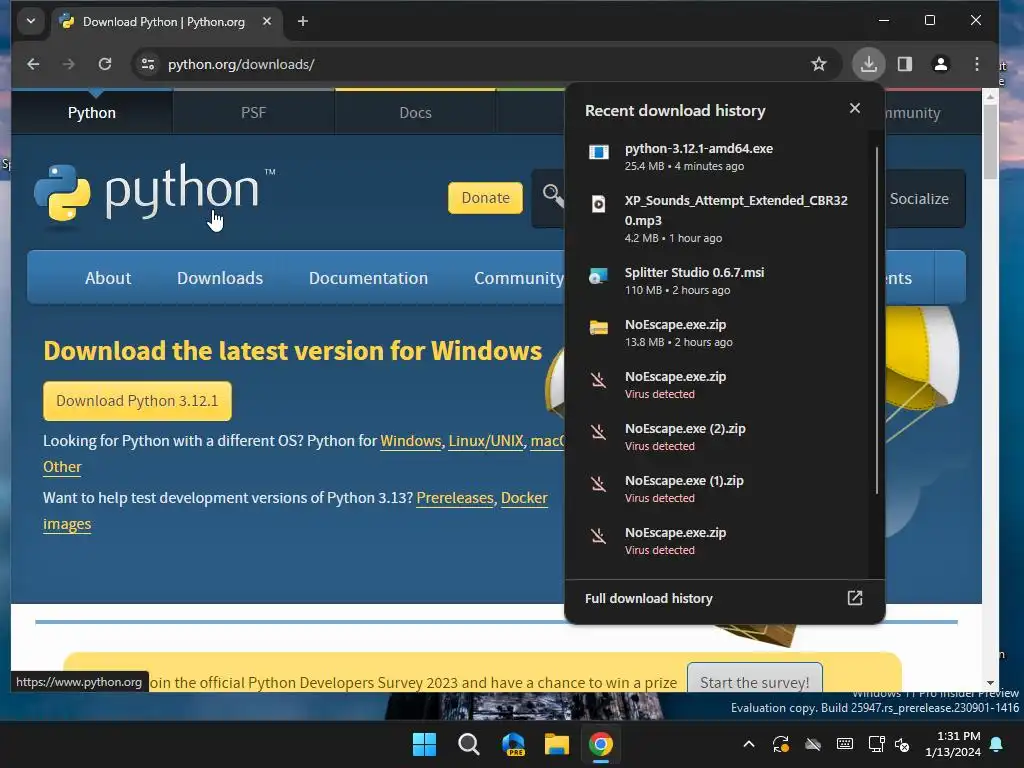Reload the python.org page
Viewport: 1024px width, 768px height.
point(104,64)
